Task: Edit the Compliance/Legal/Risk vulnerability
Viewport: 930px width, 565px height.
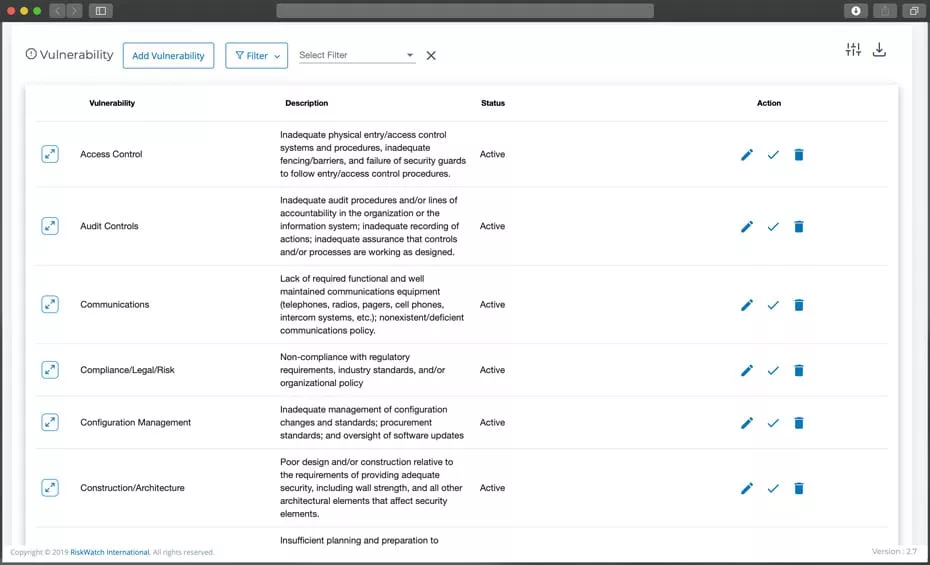Action: click(x=747, y=371)
